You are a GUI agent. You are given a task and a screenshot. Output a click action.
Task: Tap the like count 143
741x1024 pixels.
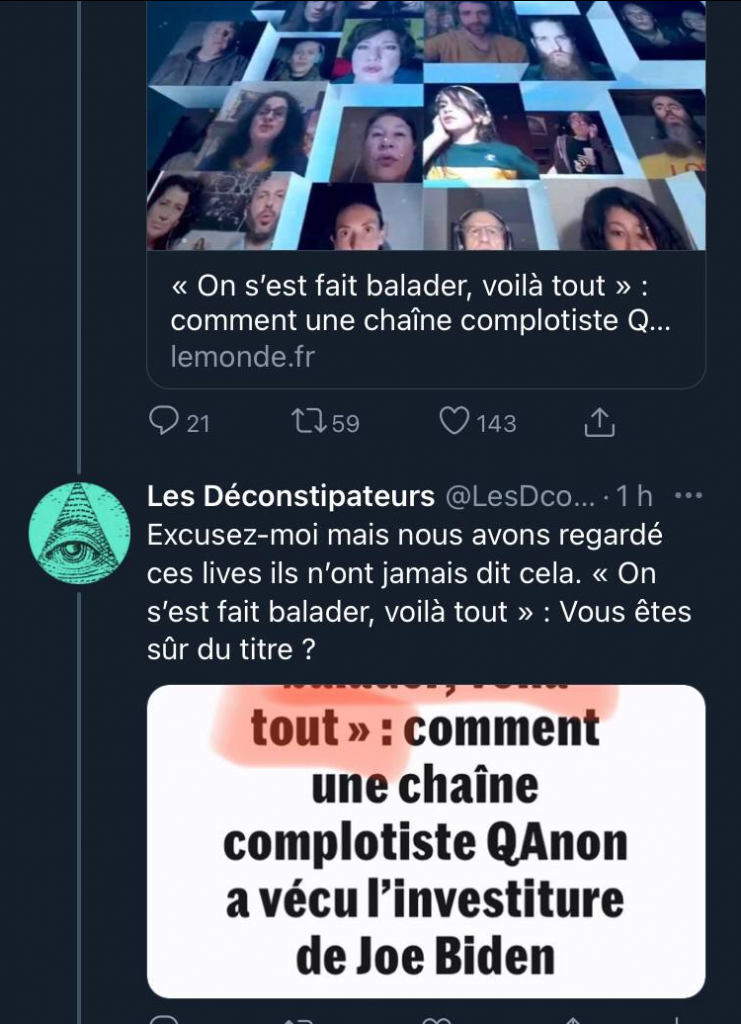[496, 423]
